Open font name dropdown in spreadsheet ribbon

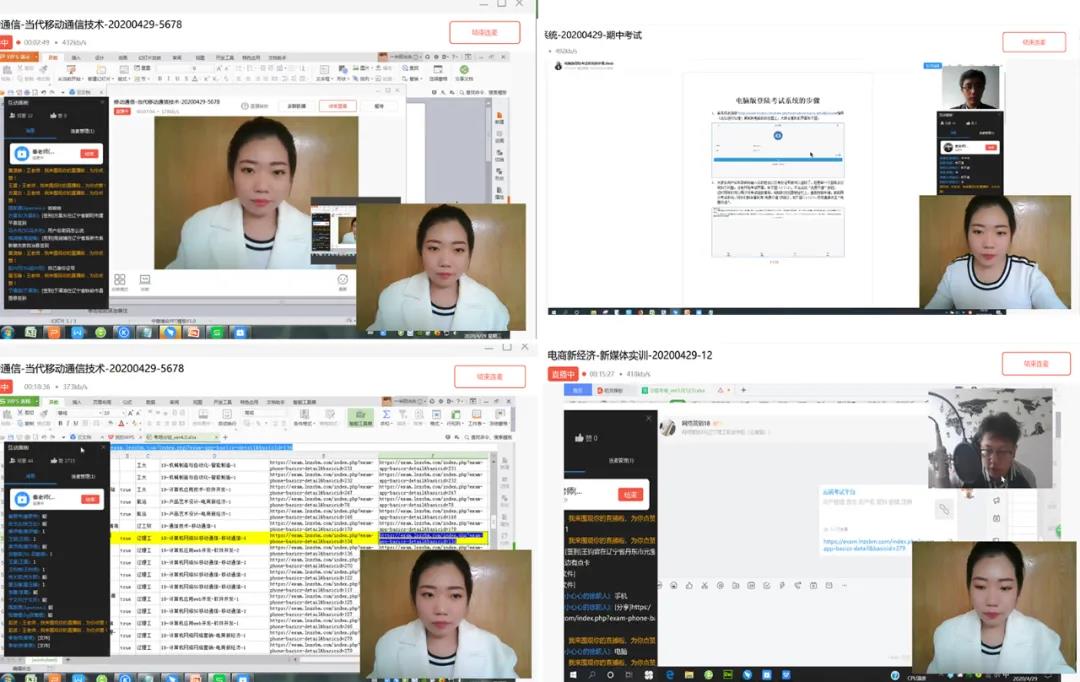(x=100, y=412)
